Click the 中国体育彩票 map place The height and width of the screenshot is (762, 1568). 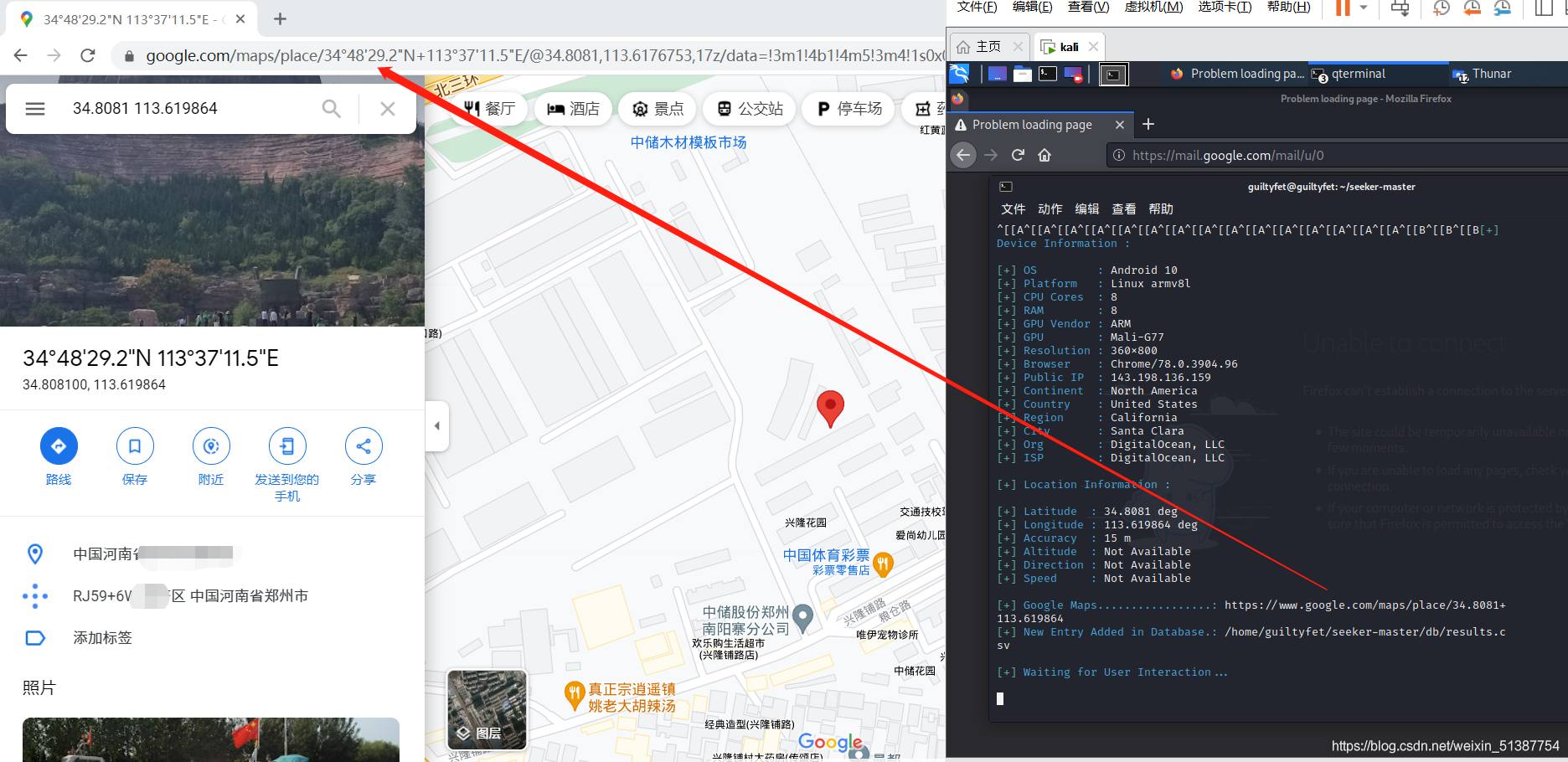[x=827, y=562]
